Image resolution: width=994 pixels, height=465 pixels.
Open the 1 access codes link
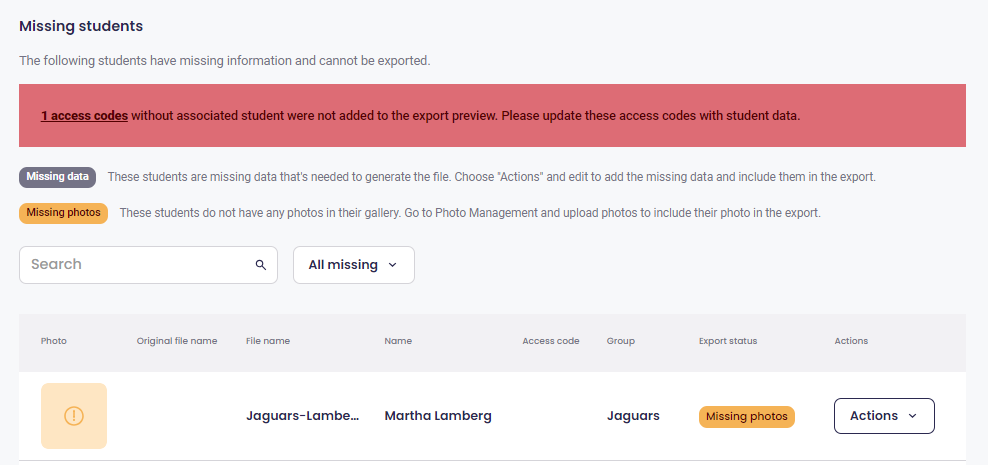(x=84, y=116)
